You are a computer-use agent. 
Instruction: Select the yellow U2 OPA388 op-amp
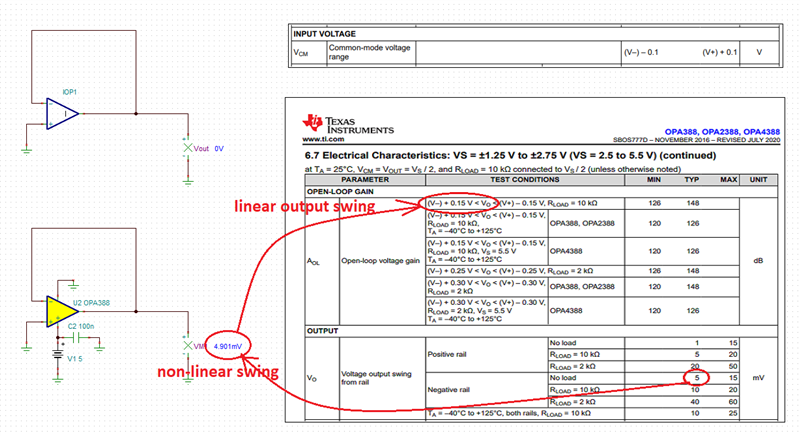(x=62, y=312)
